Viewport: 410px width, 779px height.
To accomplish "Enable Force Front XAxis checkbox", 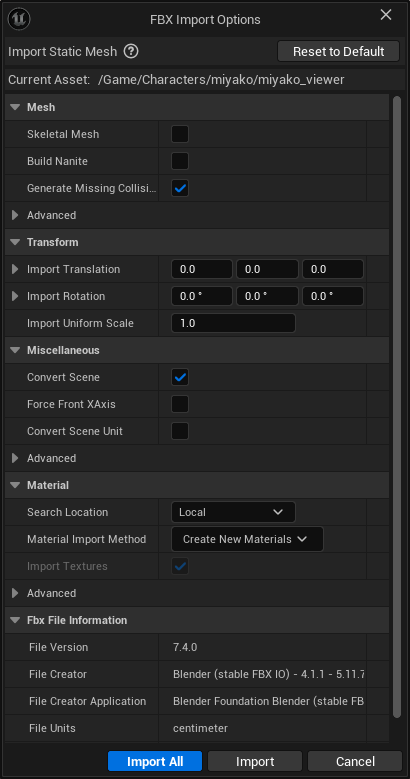I will pos(180,404).
